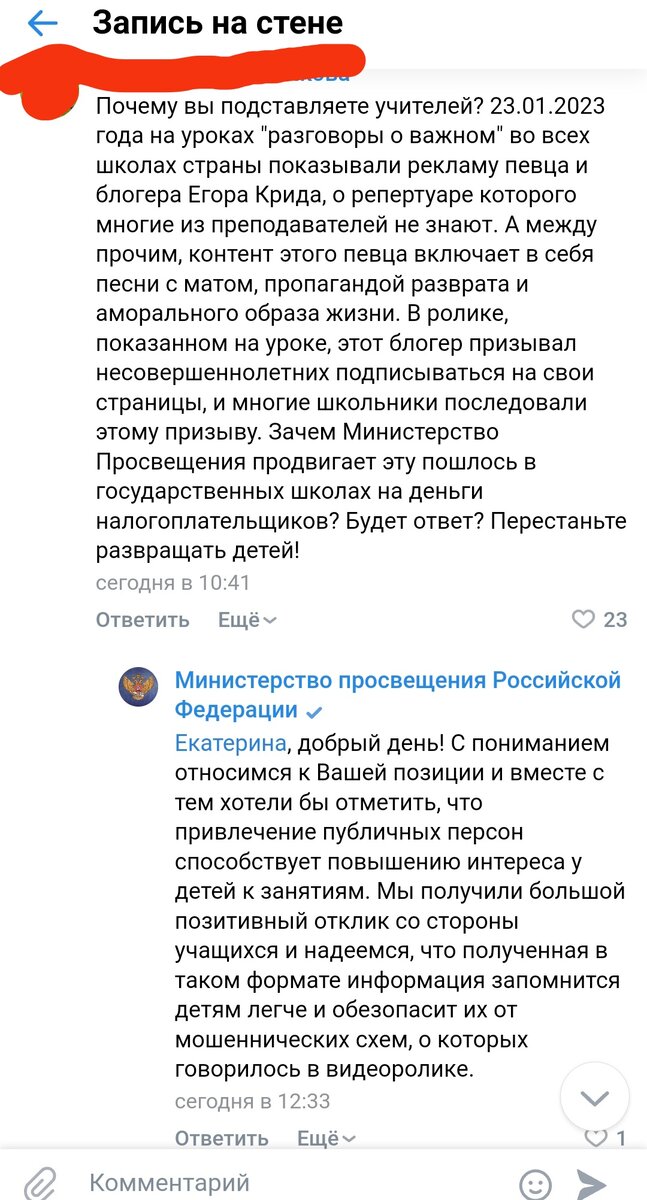Attach a file with paperclip icon

point(39,1183)
